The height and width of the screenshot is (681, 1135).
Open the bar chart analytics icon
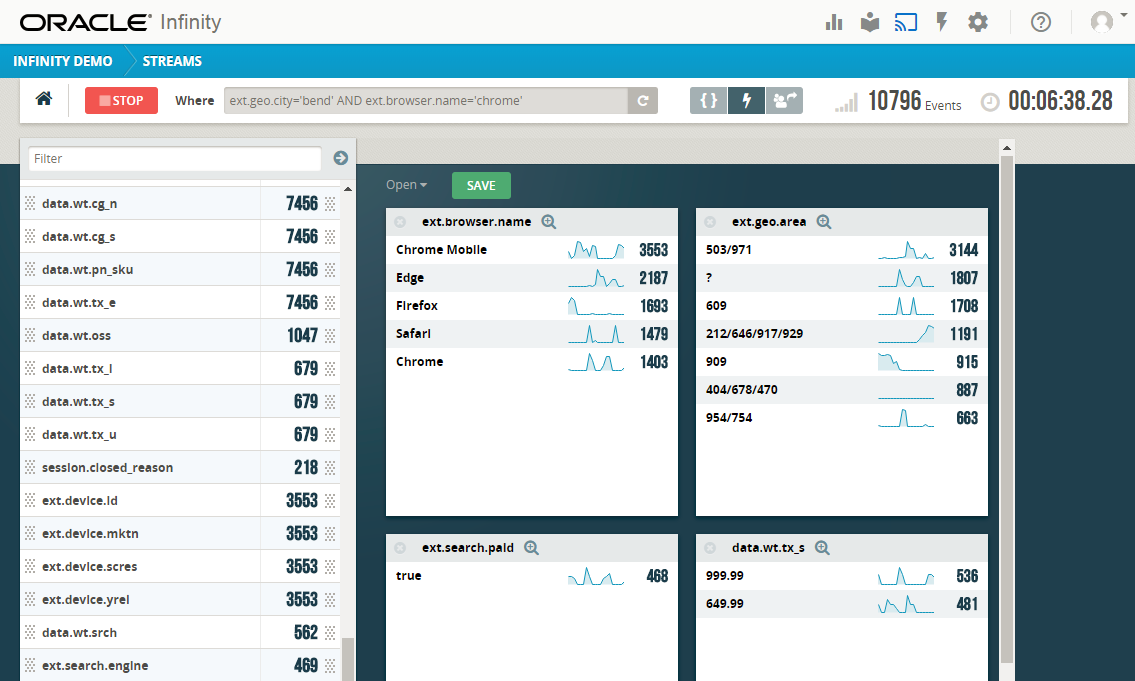(834, 22)
